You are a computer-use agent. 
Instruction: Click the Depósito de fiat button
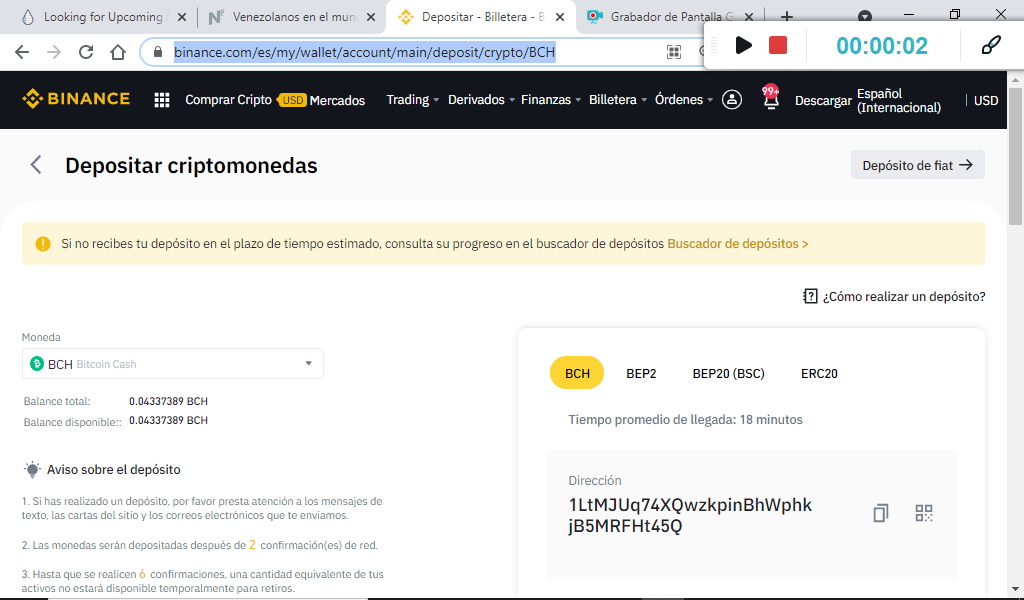point(918,165)
